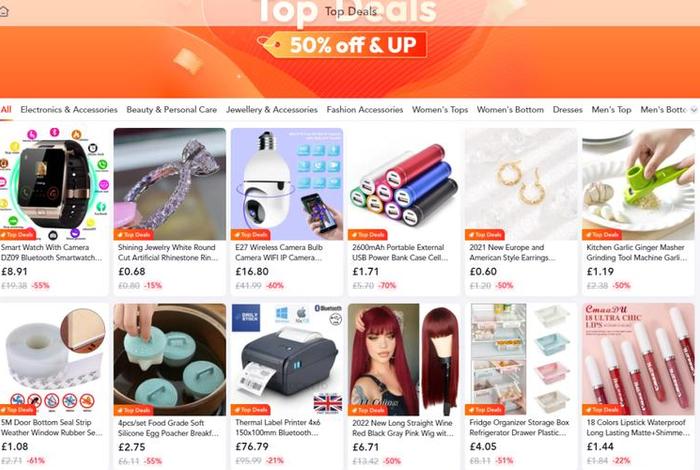Switch to Beauty & Personal Care tab

click(x=171, y=110)
